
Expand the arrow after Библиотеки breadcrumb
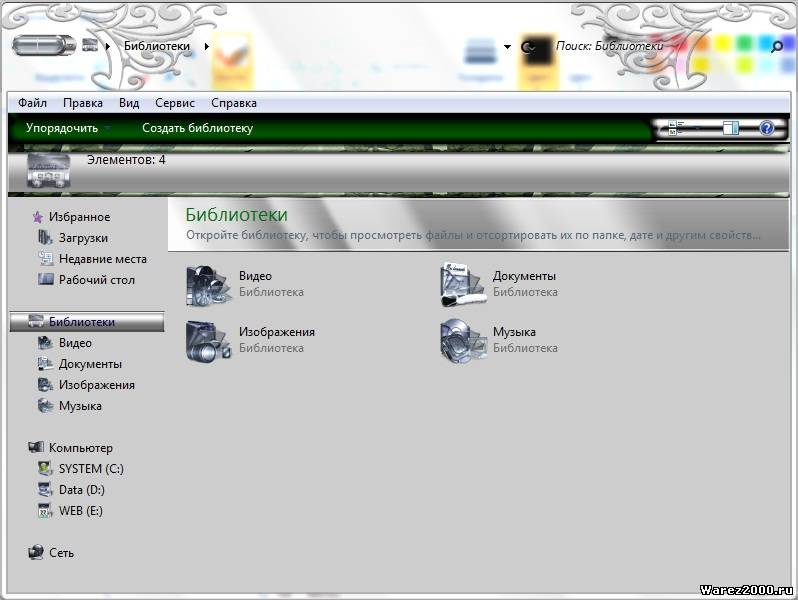206,46
